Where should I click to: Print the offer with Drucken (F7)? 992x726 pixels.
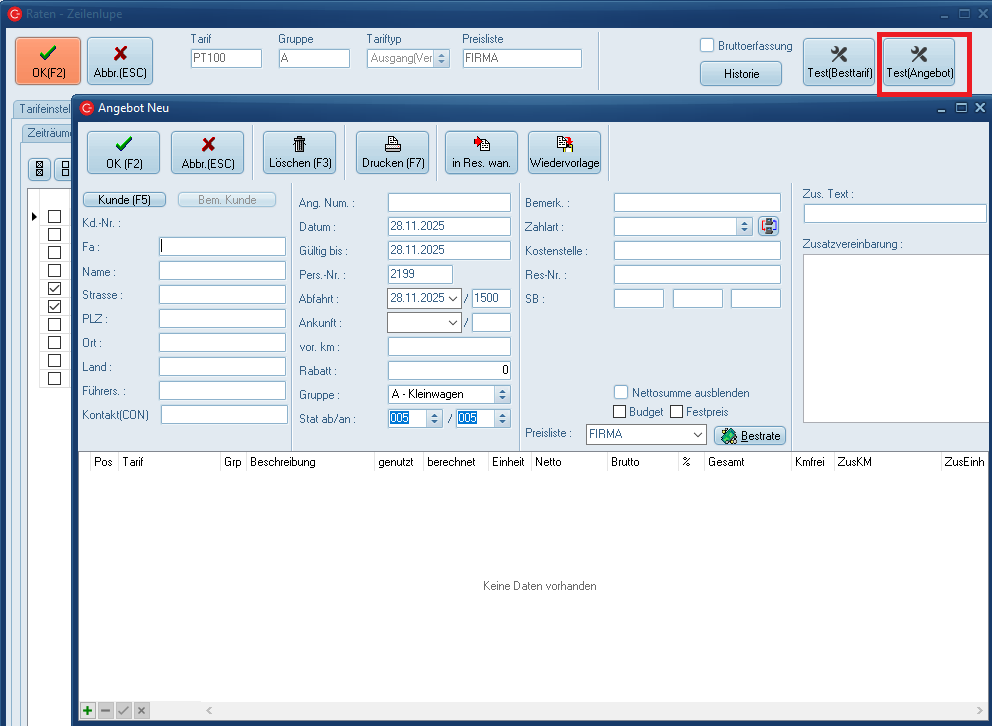click(392, 153)
